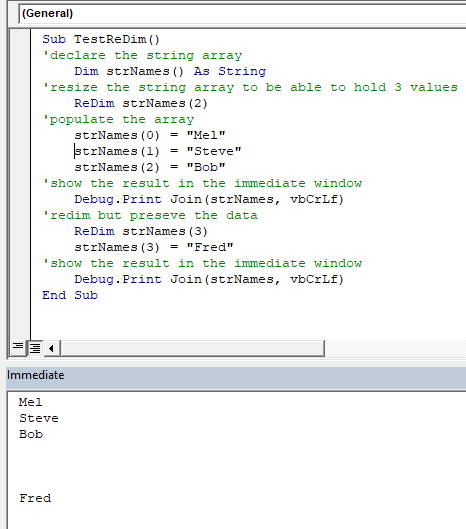Switch to Procedure View icon

(x=18, y=347)
